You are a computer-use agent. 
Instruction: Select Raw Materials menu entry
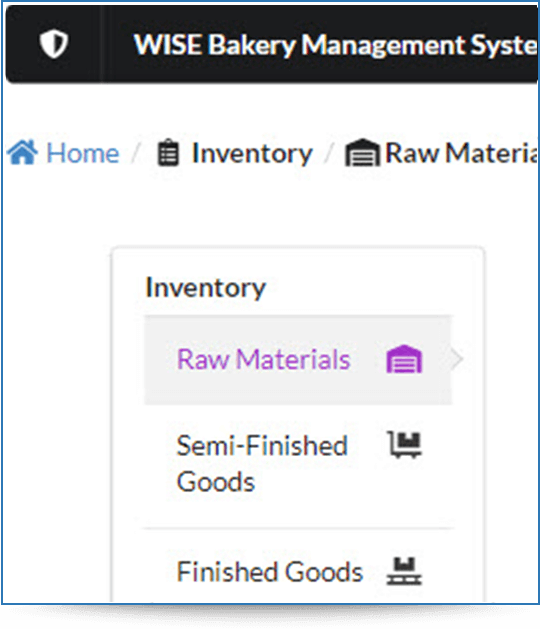[264, 359]
